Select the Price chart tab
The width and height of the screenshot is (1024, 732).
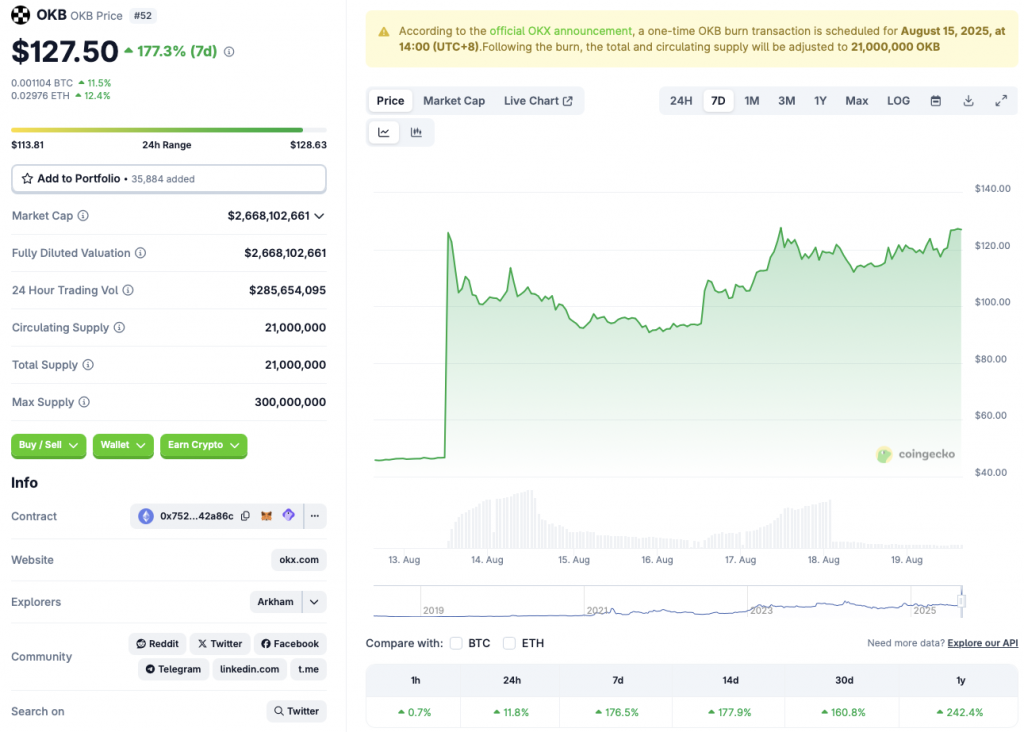pyautogui.click(x=391, y=101)
